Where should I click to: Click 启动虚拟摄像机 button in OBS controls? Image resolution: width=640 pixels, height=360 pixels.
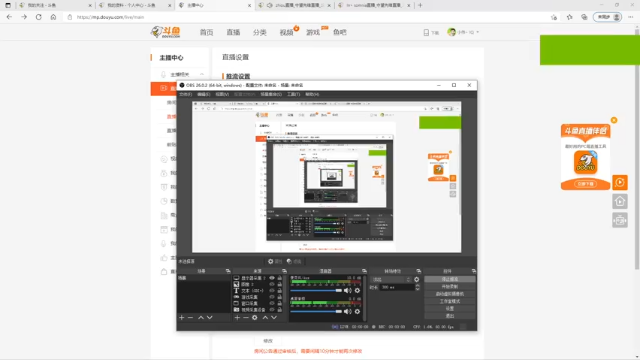point(450,294)
